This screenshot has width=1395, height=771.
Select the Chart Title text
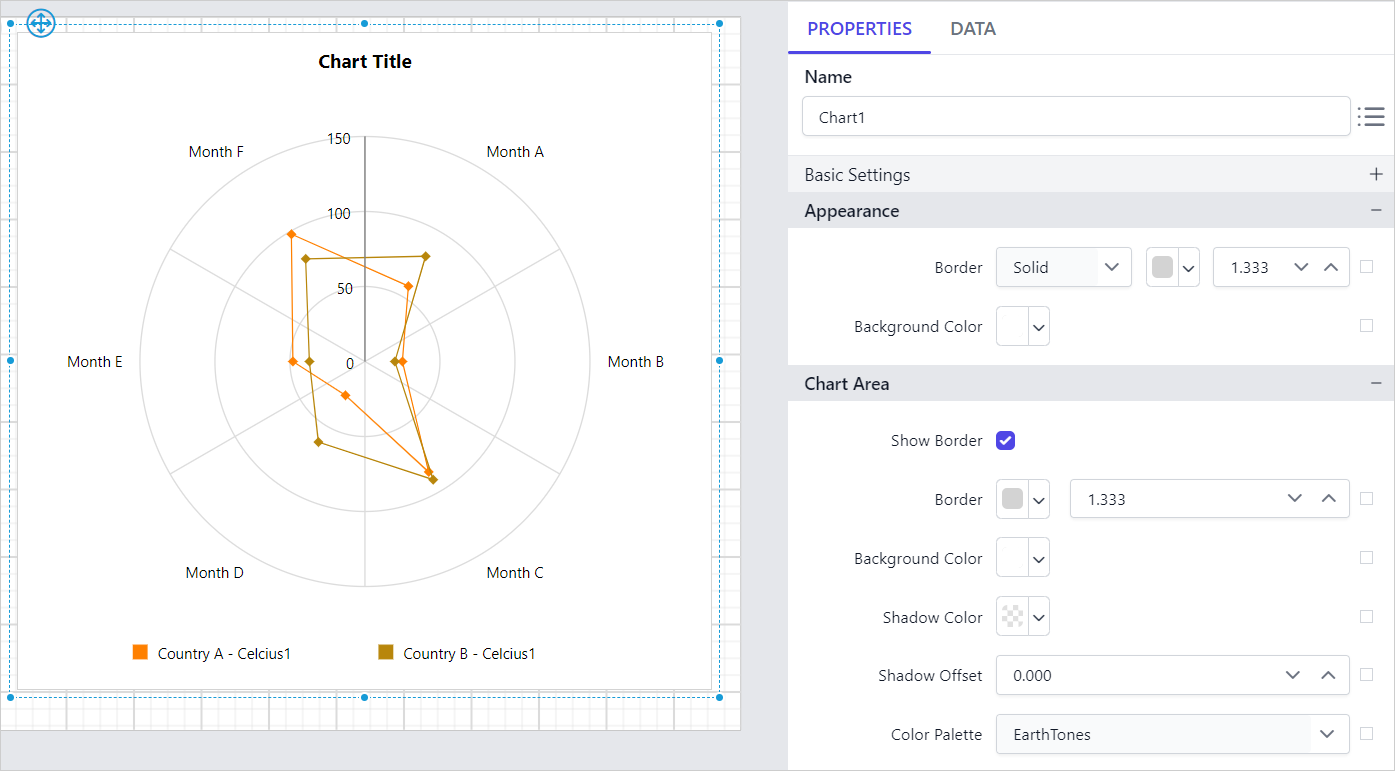pyautogui.click(x=365, y=61)
